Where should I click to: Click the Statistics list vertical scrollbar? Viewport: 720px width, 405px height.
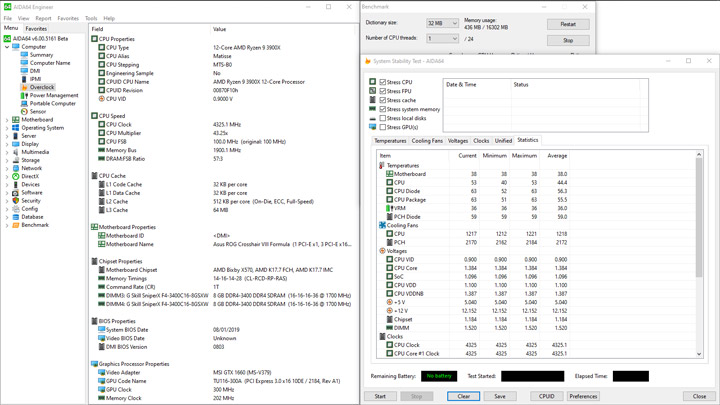699,218
